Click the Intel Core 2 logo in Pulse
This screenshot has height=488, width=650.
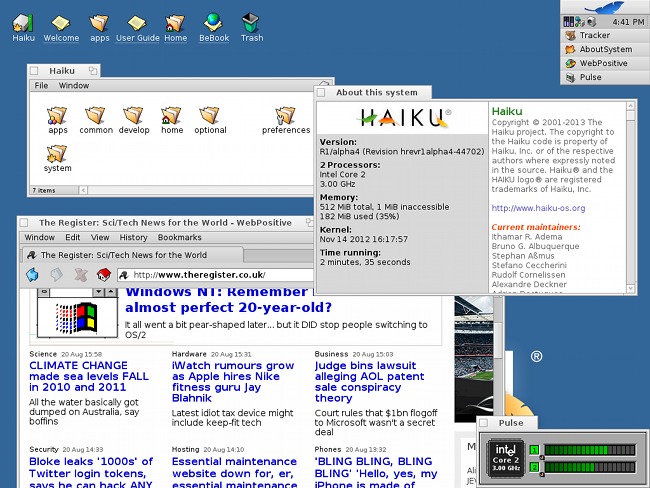pyautogui.click(x=506, y=458)
